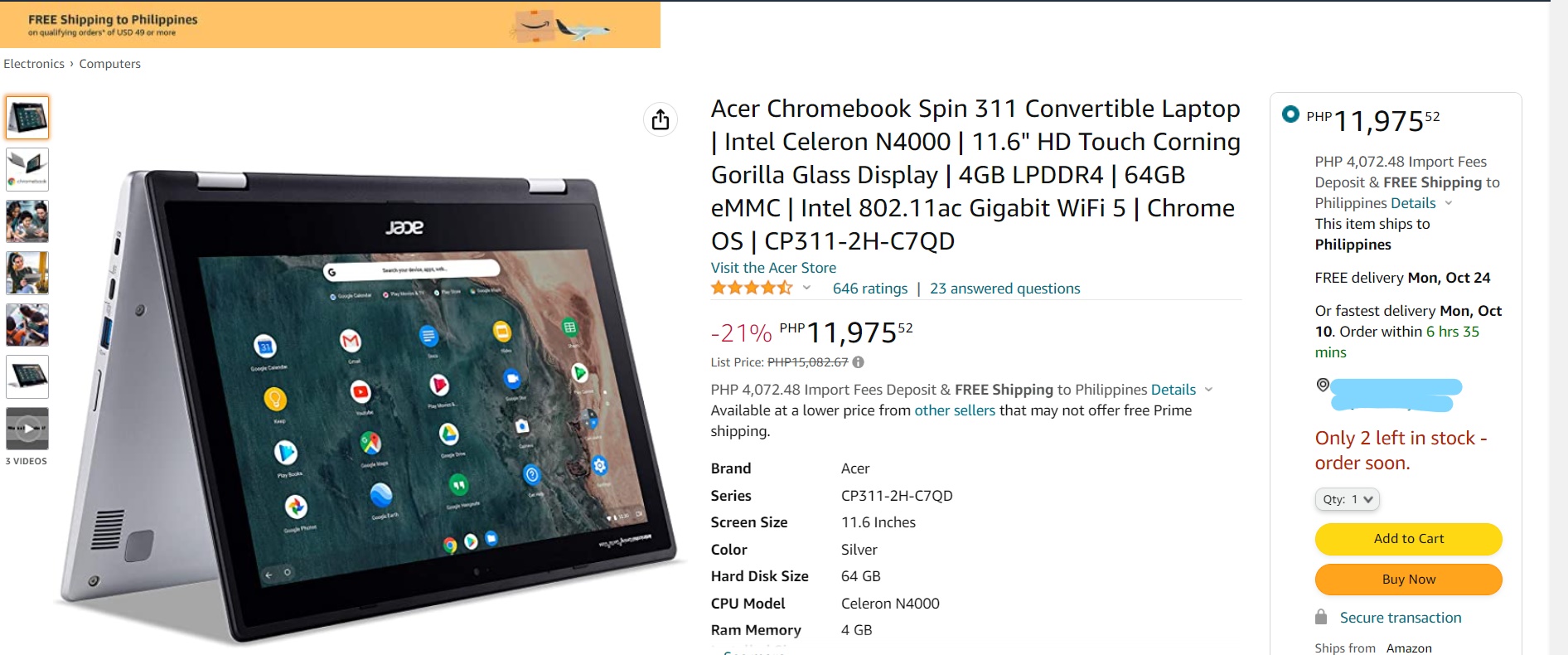Image resolution: width=1568 pixels, height=655 pixels.
Task: Open the Electronics breadcrumb
Action: [34, 64]
